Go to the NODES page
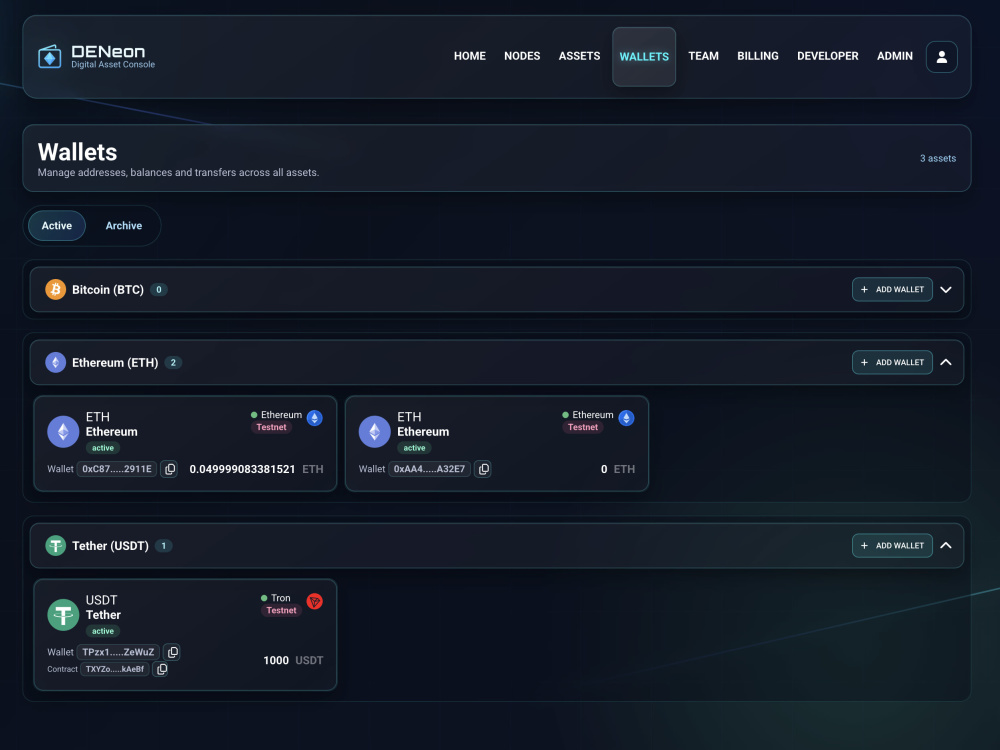Screen dimensions: 1000x750 coord(522,56)
